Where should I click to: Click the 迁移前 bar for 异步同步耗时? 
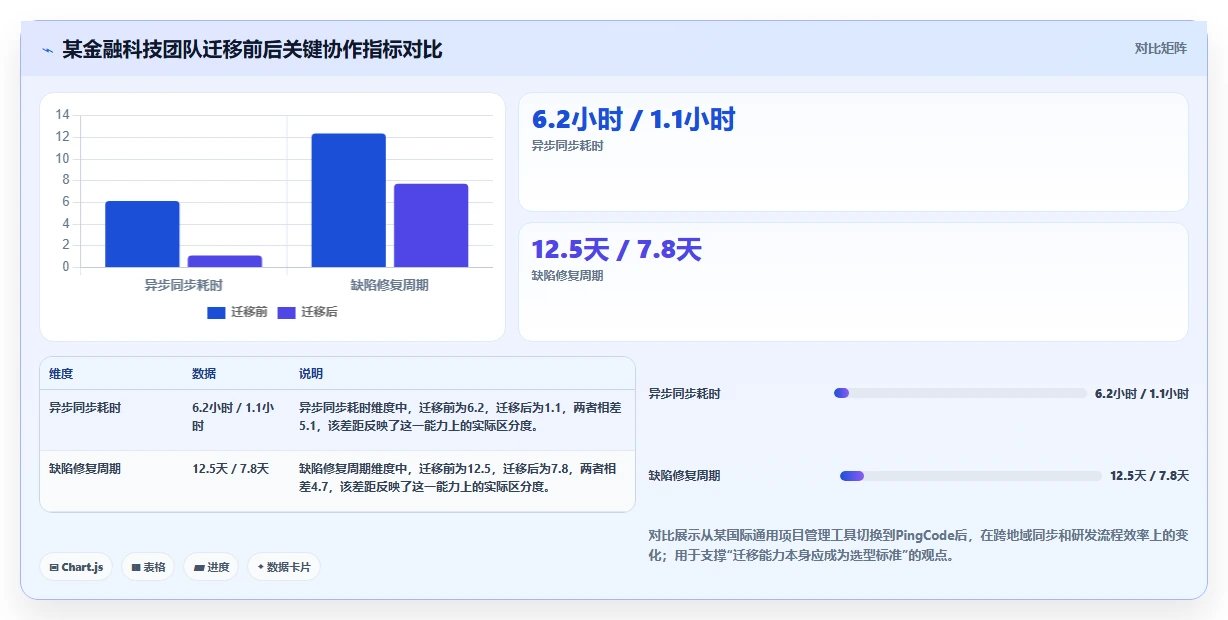click(142, 234)
